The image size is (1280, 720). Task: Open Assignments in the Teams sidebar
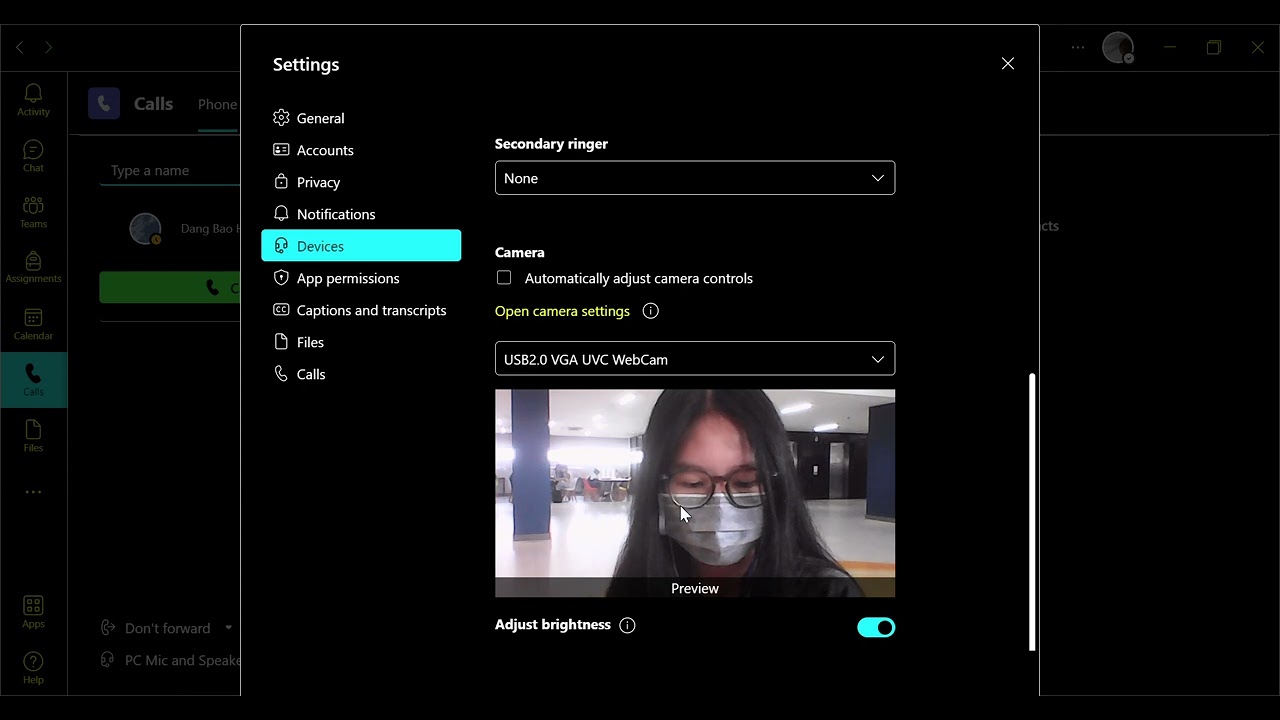(x=33, y=267)
